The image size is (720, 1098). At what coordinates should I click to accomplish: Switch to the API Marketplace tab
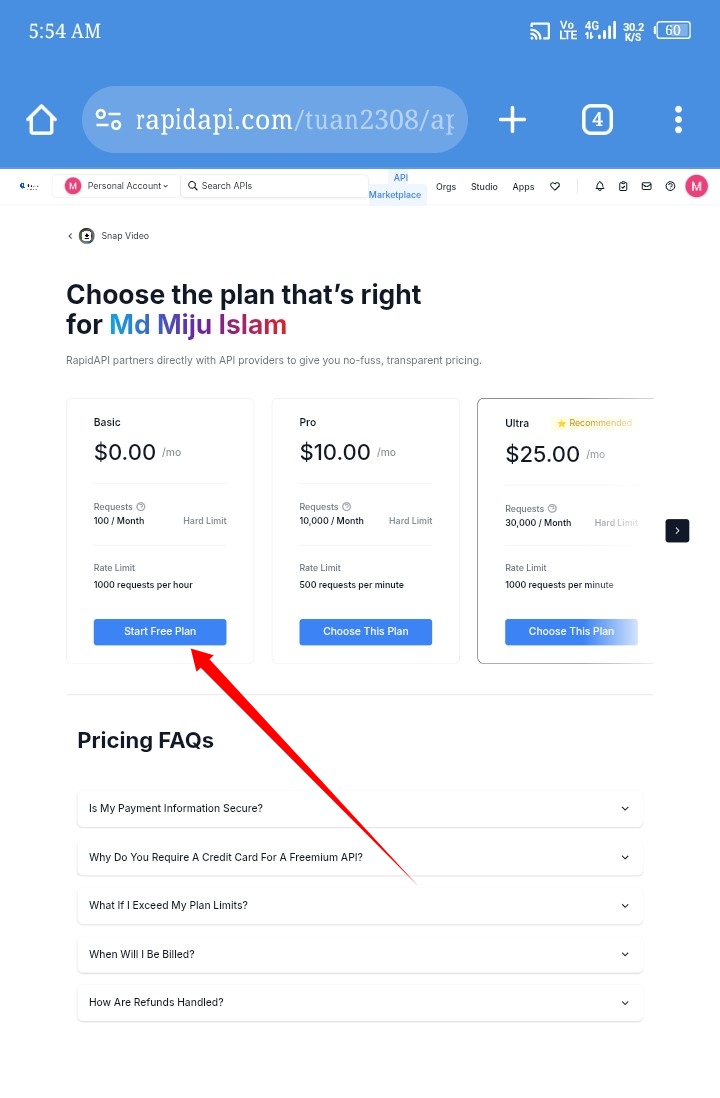(x=396, y=186)
